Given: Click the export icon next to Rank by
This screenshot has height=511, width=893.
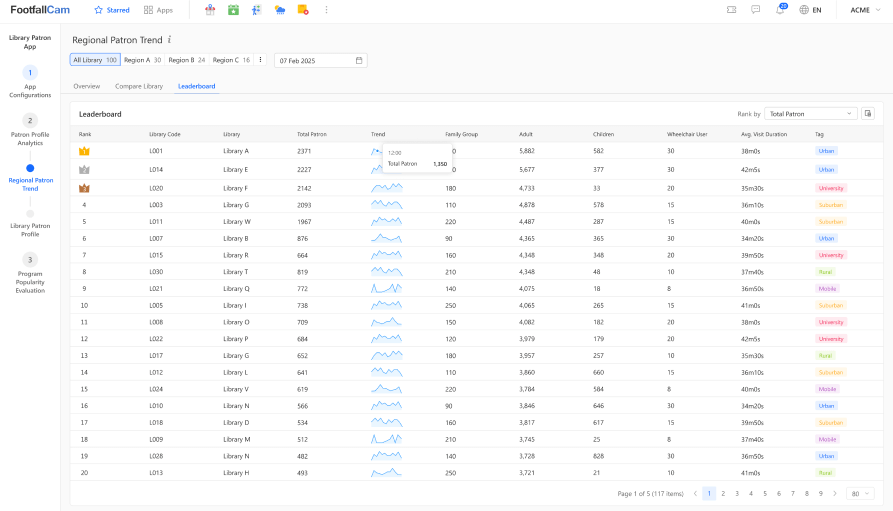Looking at the screenshot, I should [868, 114].
